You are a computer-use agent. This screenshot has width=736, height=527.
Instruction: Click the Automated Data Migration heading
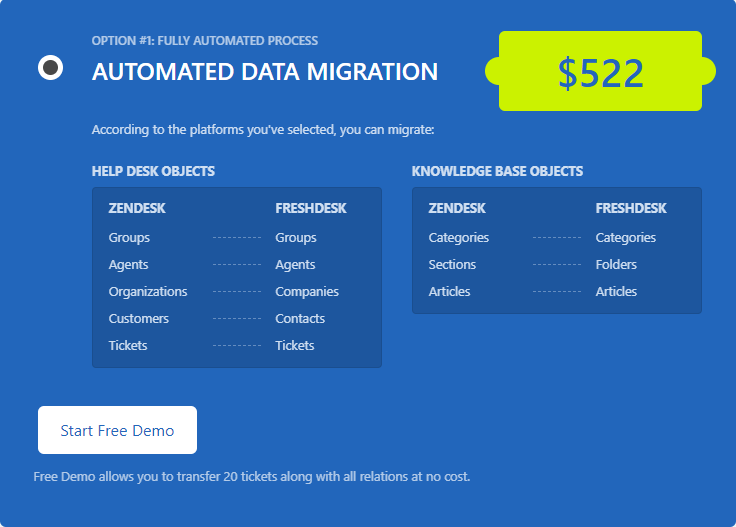pos(265,72)
